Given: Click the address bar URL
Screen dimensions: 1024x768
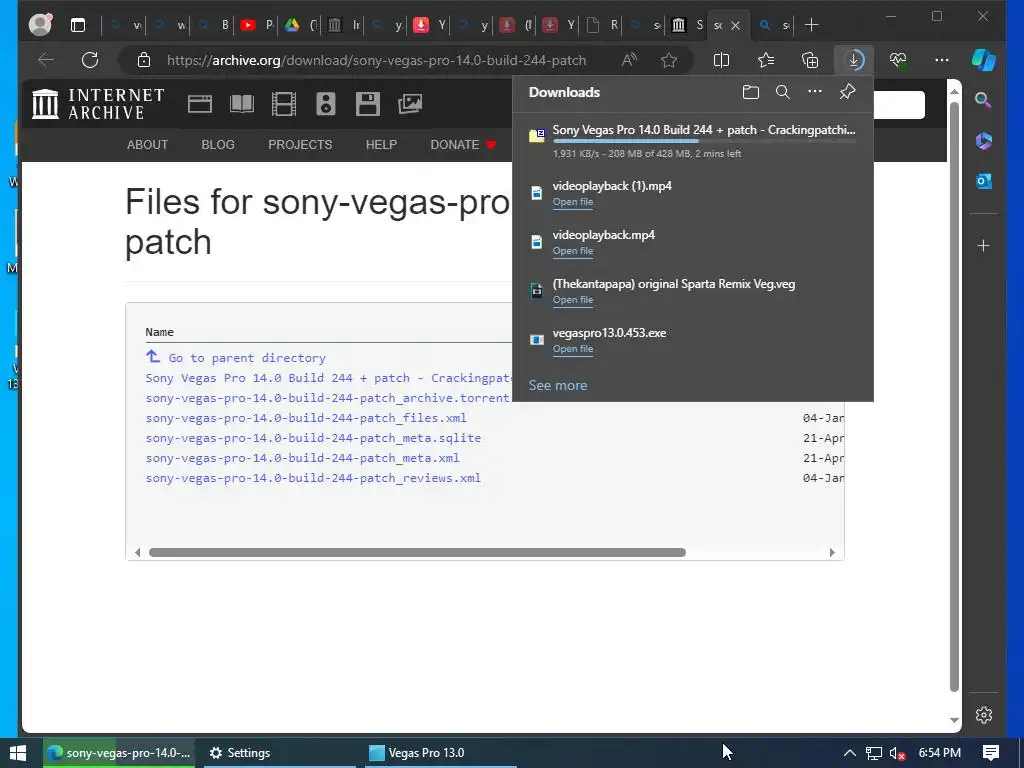Looking at the screenshot, I should pyautogui.click(x=376, y=60).
